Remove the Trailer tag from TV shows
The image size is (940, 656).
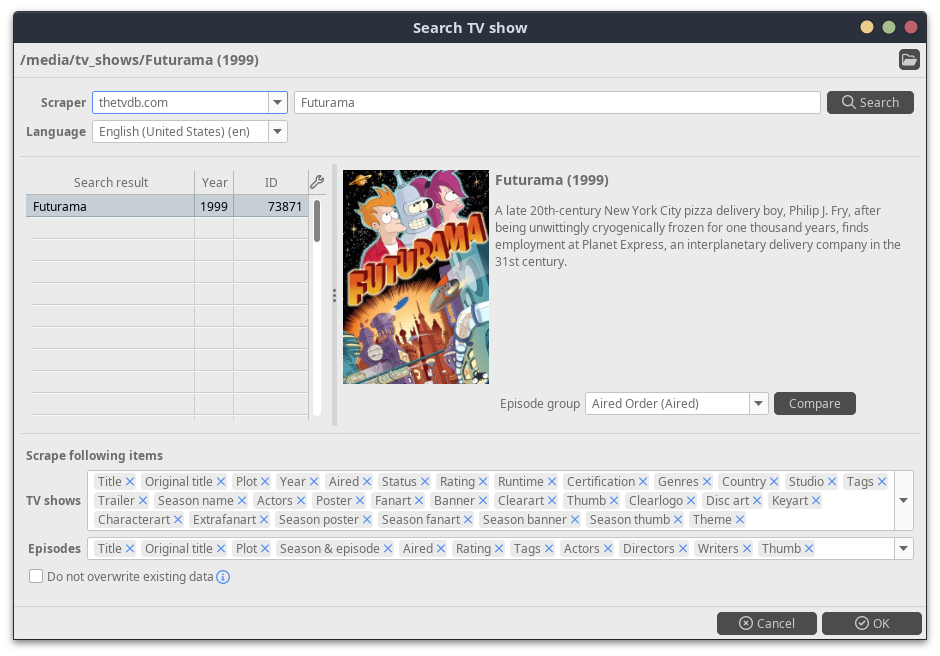[x=143, y=501]
